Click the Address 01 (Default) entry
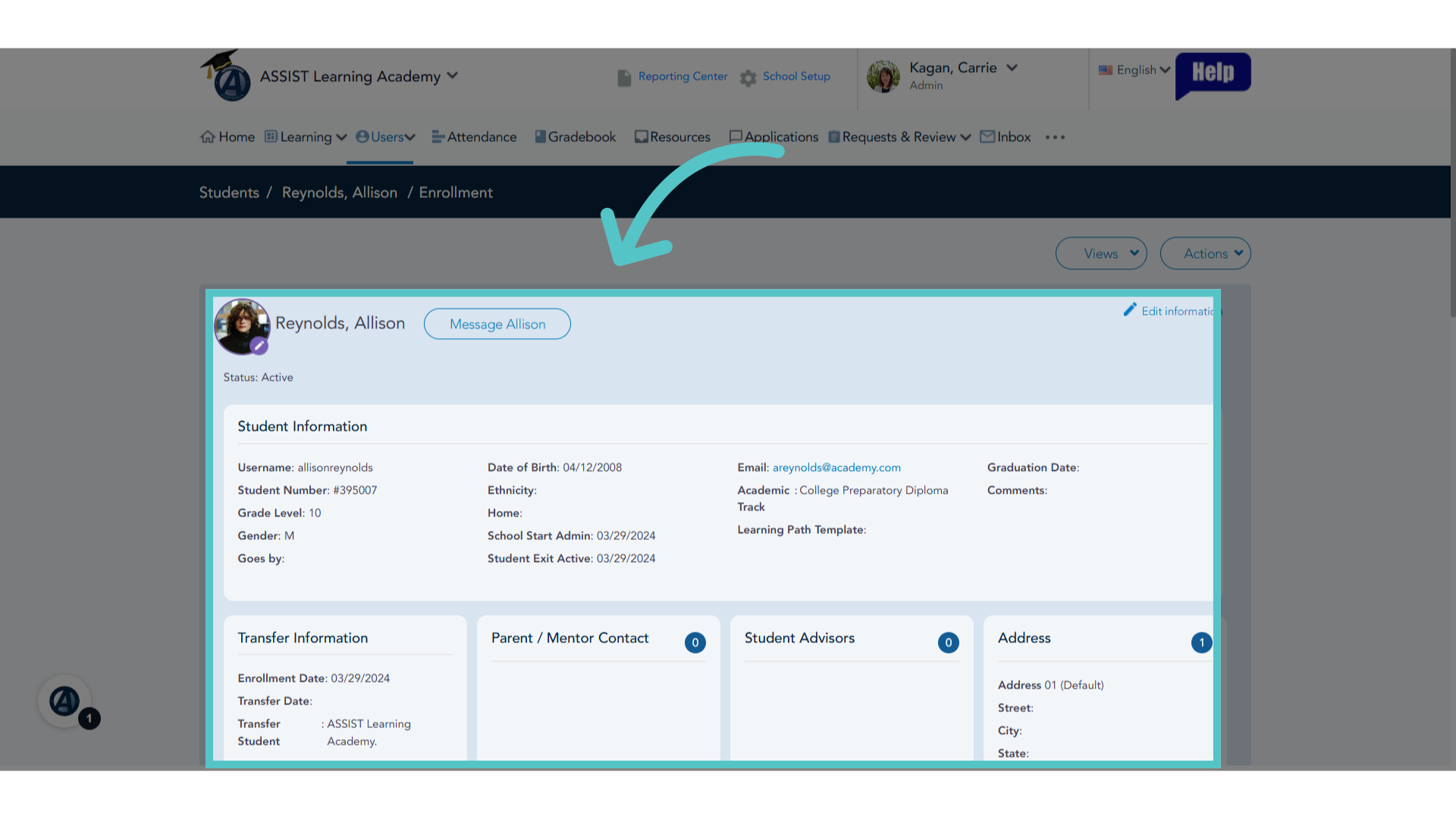This screenshot has width=1456, height=819. pos(1050,685)
